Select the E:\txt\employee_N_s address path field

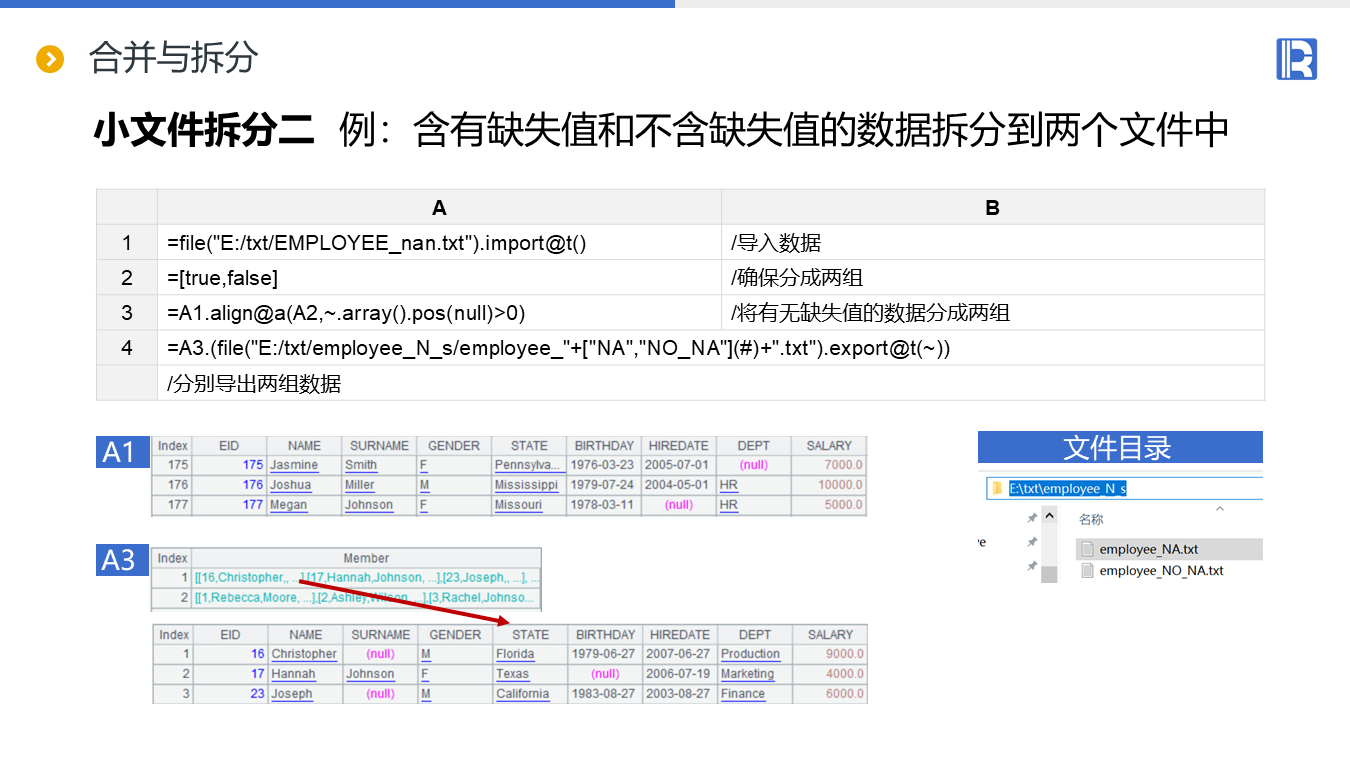[x=1067, y=488]
